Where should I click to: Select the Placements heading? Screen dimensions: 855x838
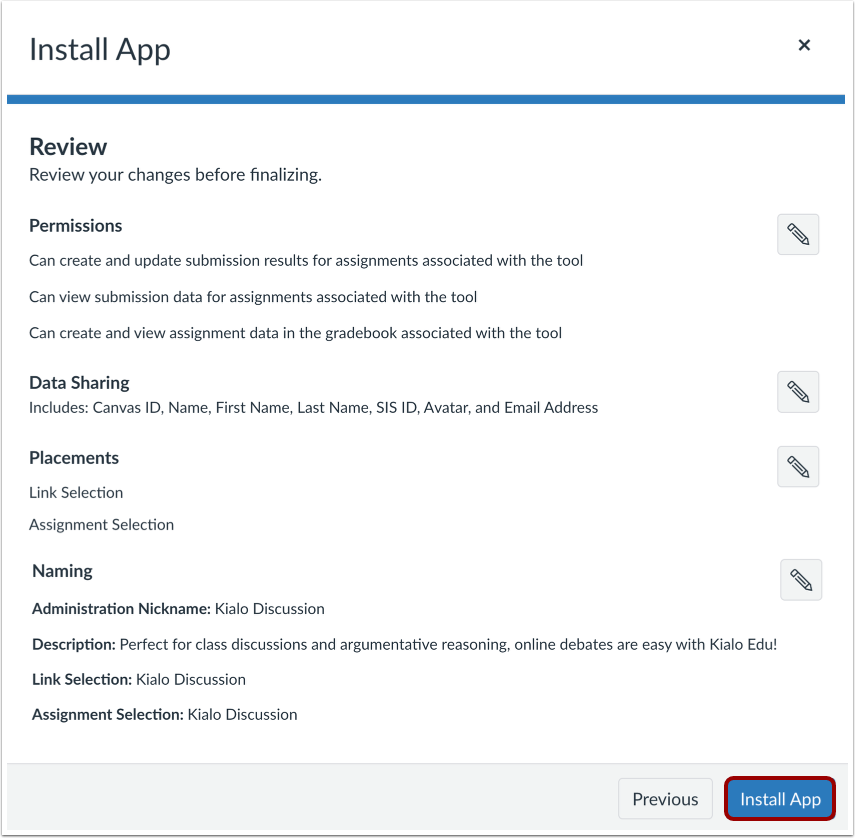tap(73, 457)
